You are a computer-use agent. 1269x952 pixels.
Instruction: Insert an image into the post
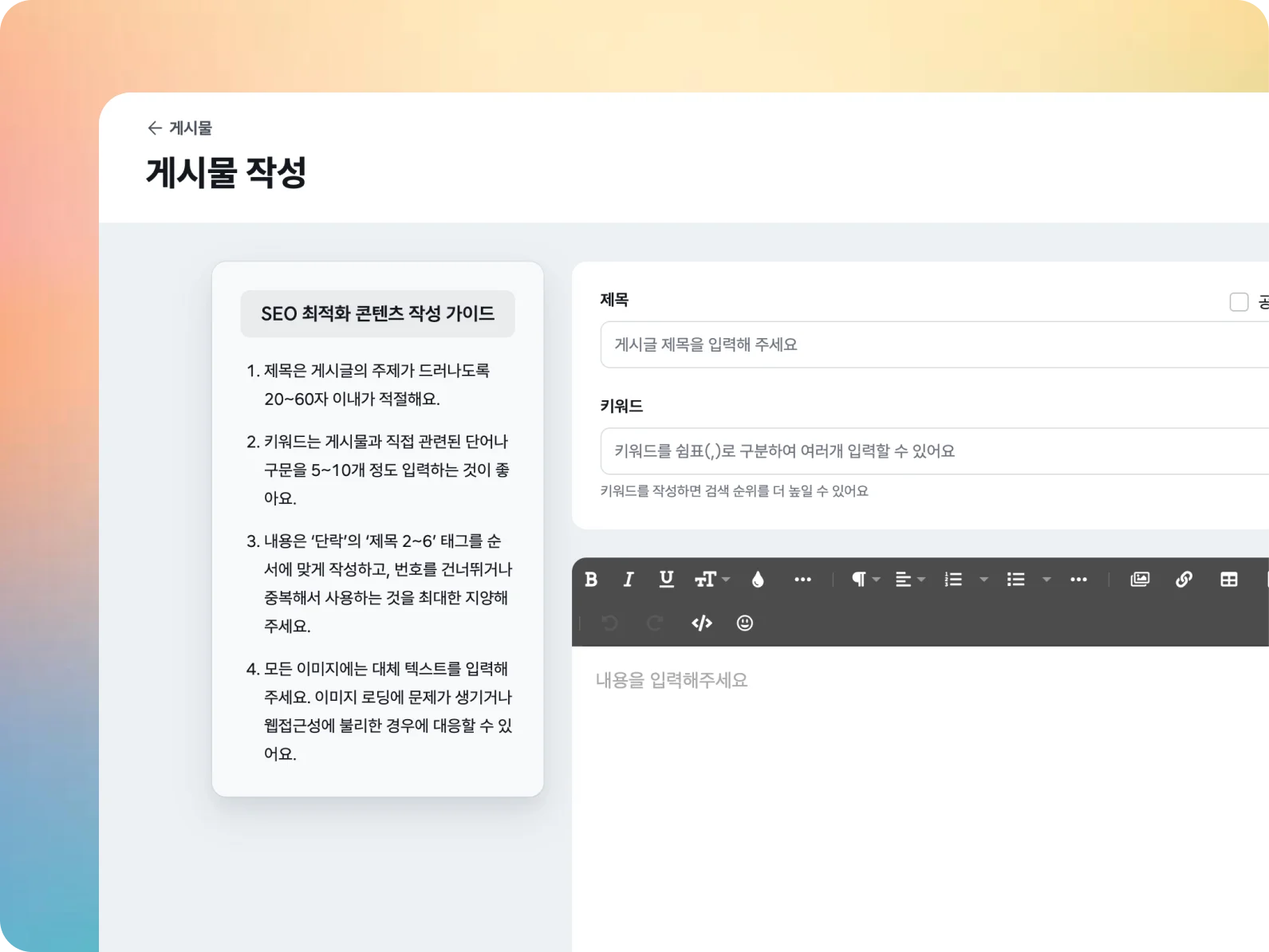1141,580
